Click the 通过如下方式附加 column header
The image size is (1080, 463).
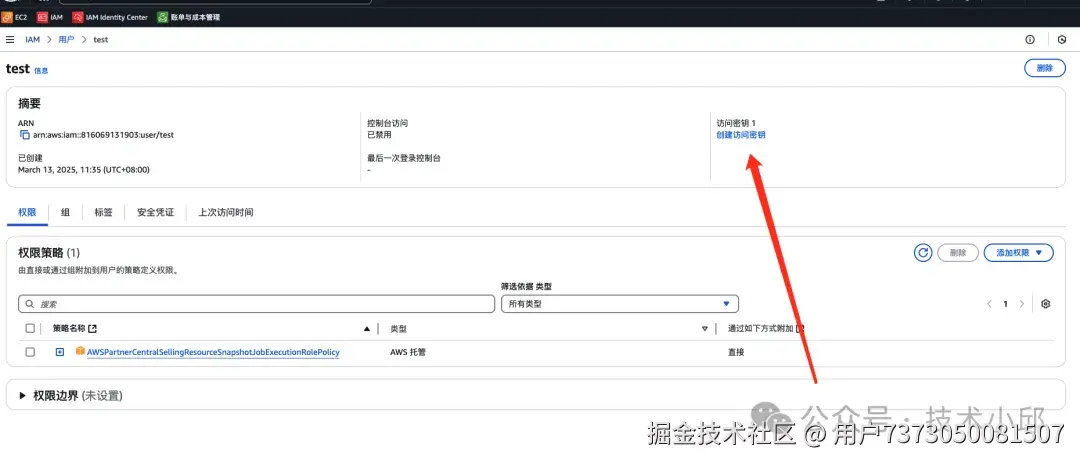click(x=761, y=329)
